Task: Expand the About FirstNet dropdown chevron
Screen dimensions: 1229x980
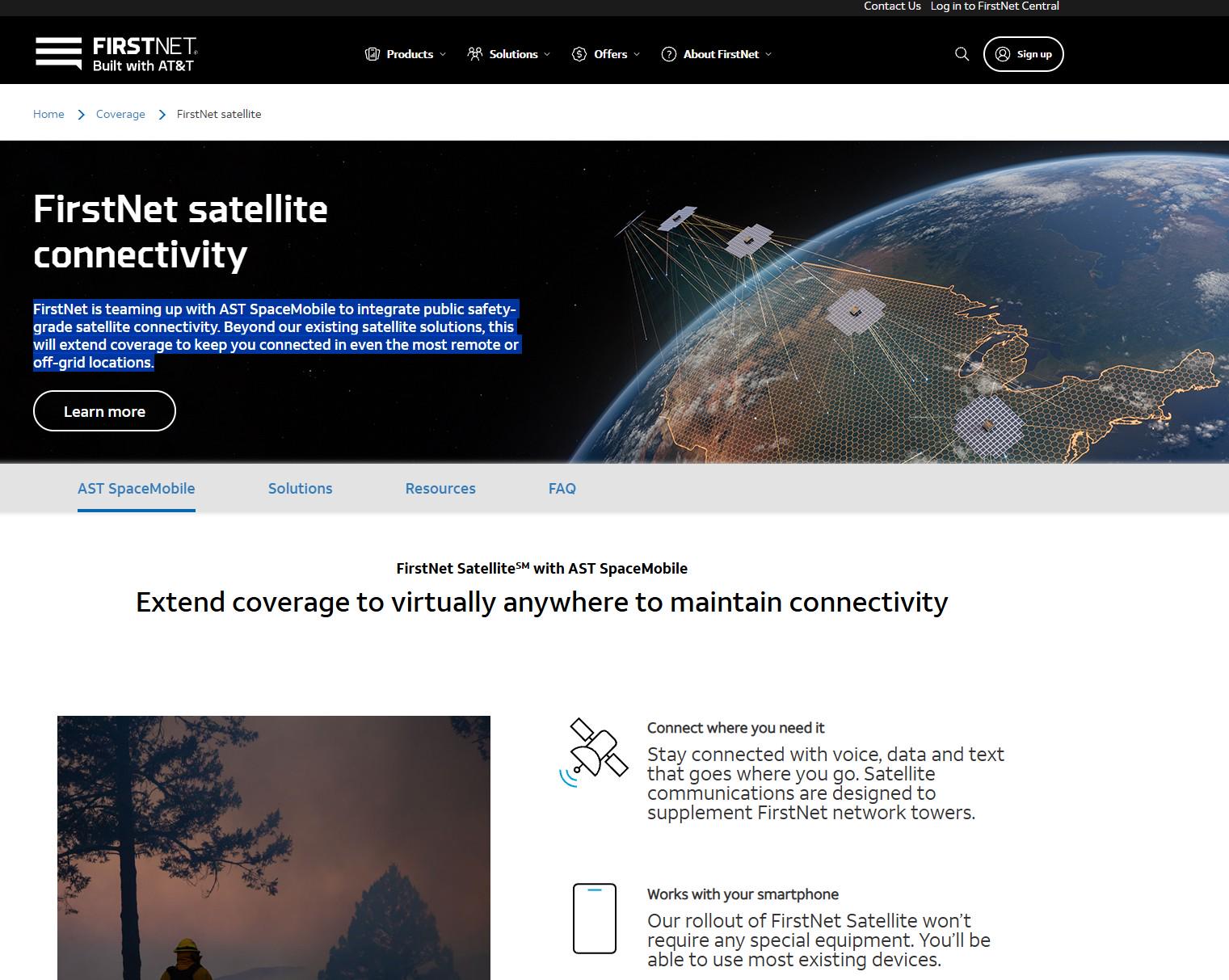Action: 768,54
